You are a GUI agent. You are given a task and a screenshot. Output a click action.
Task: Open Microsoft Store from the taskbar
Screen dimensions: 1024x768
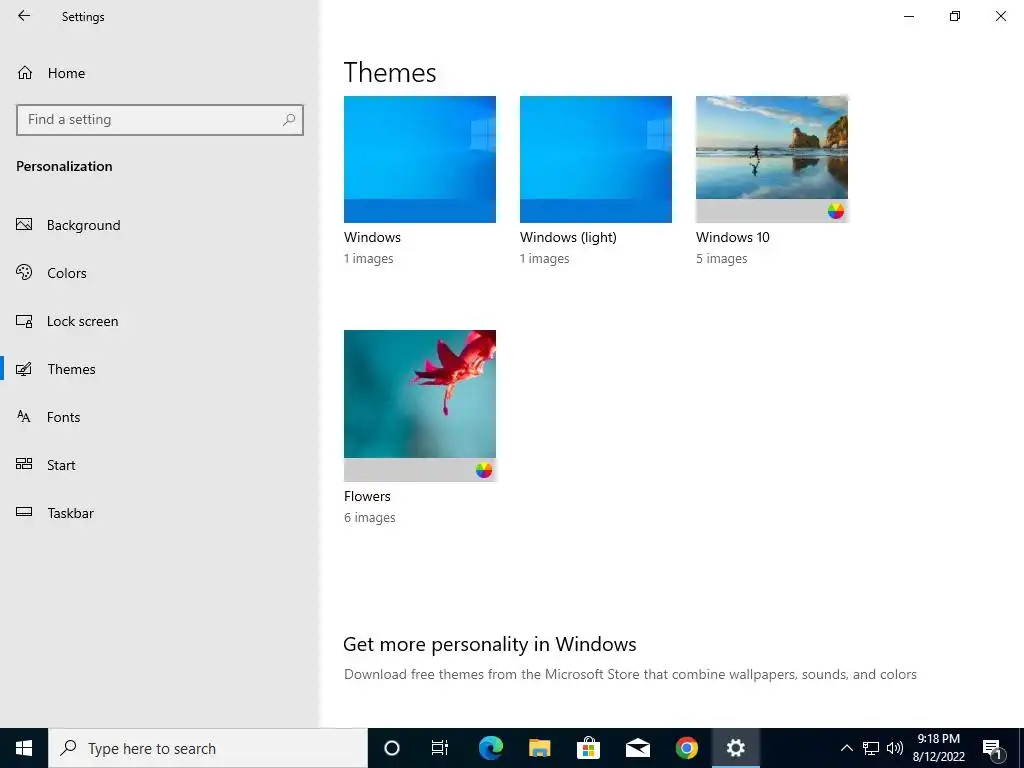(x=588, y=748)
